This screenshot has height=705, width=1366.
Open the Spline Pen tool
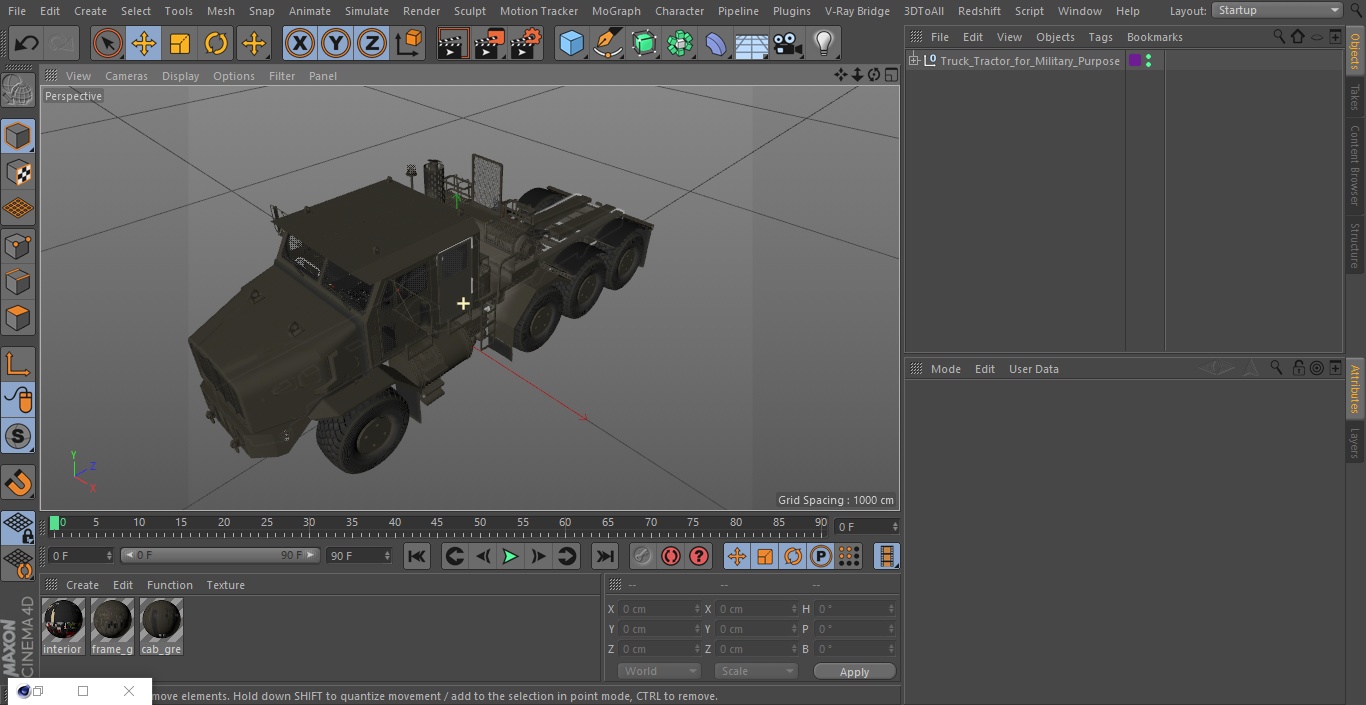(x=607, y=43)
